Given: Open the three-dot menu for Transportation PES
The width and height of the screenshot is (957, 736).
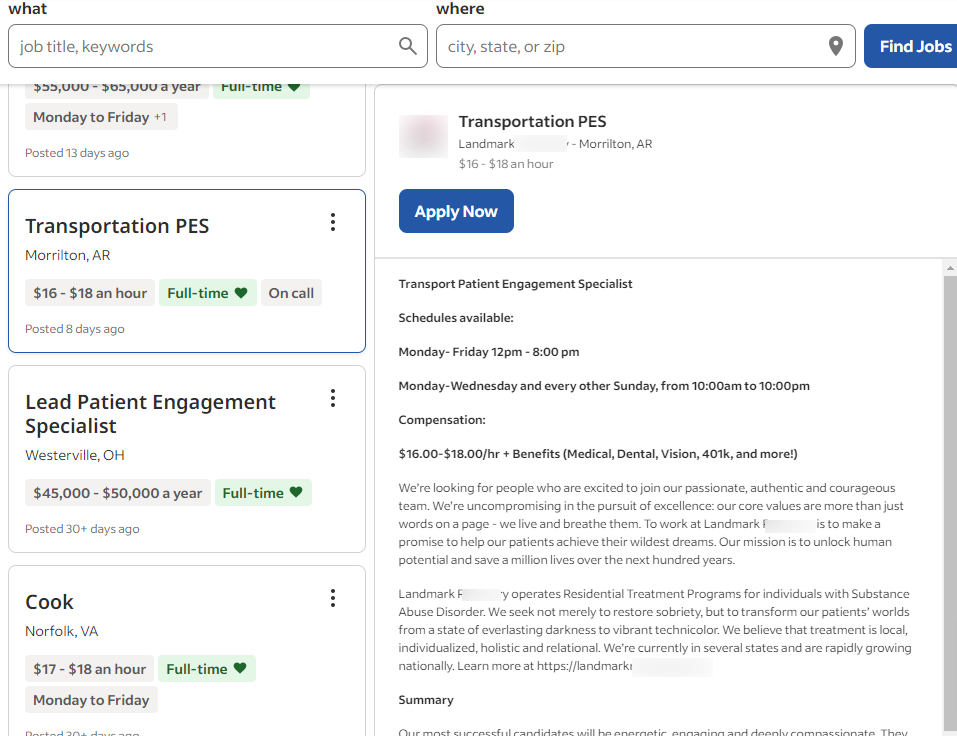Looking at the screenshot, I should [x=333, y=223].
